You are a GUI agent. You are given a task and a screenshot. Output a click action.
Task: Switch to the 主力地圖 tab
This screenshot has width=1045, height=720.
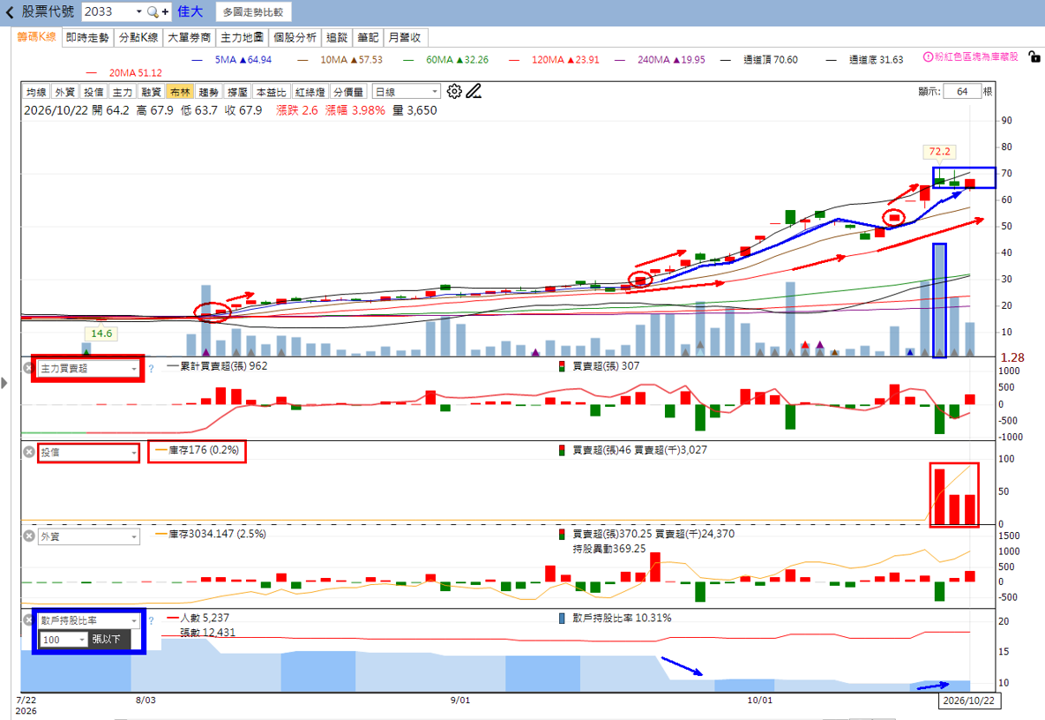pyautogui.click(x=242, y=37)
